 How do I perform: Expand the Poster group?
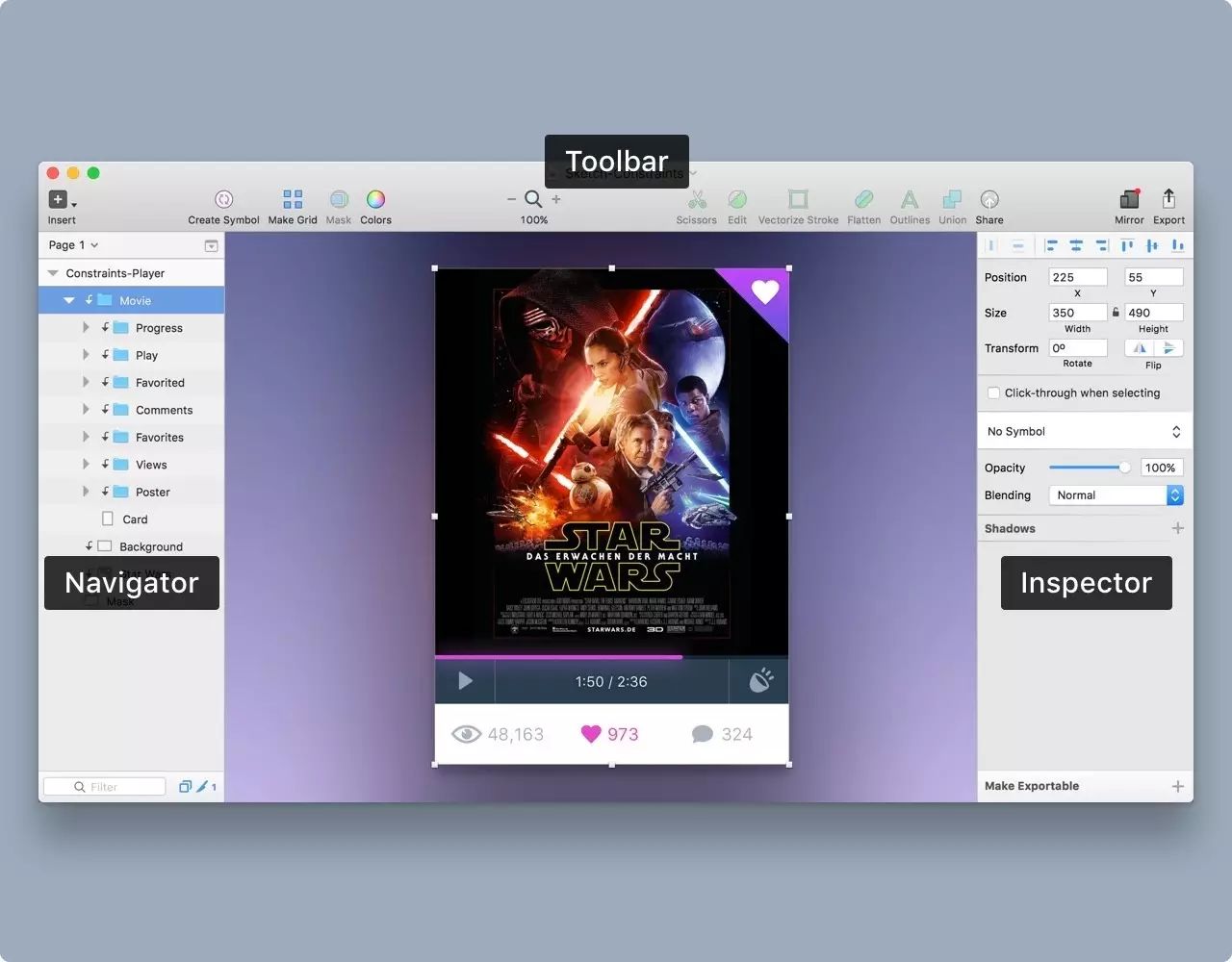tap(86, 492)
